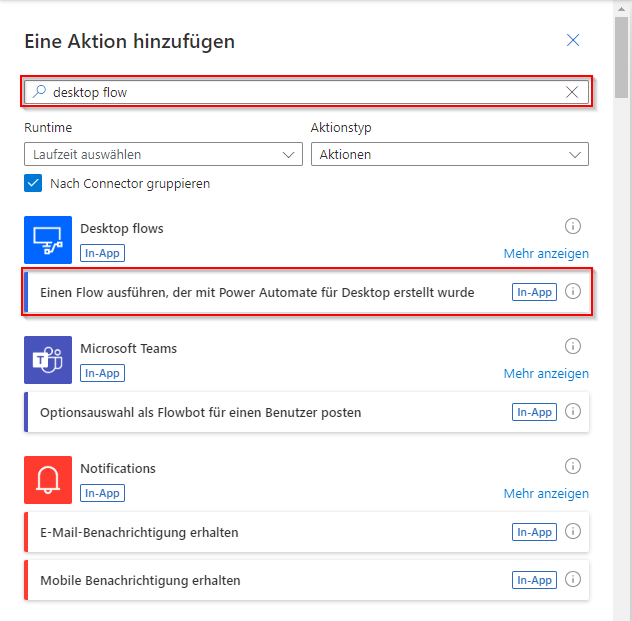Image resolution: width=632 pixels, height=621 pixels.
Task: Click the Notifications heading text
Action: (x=118, y=469)
